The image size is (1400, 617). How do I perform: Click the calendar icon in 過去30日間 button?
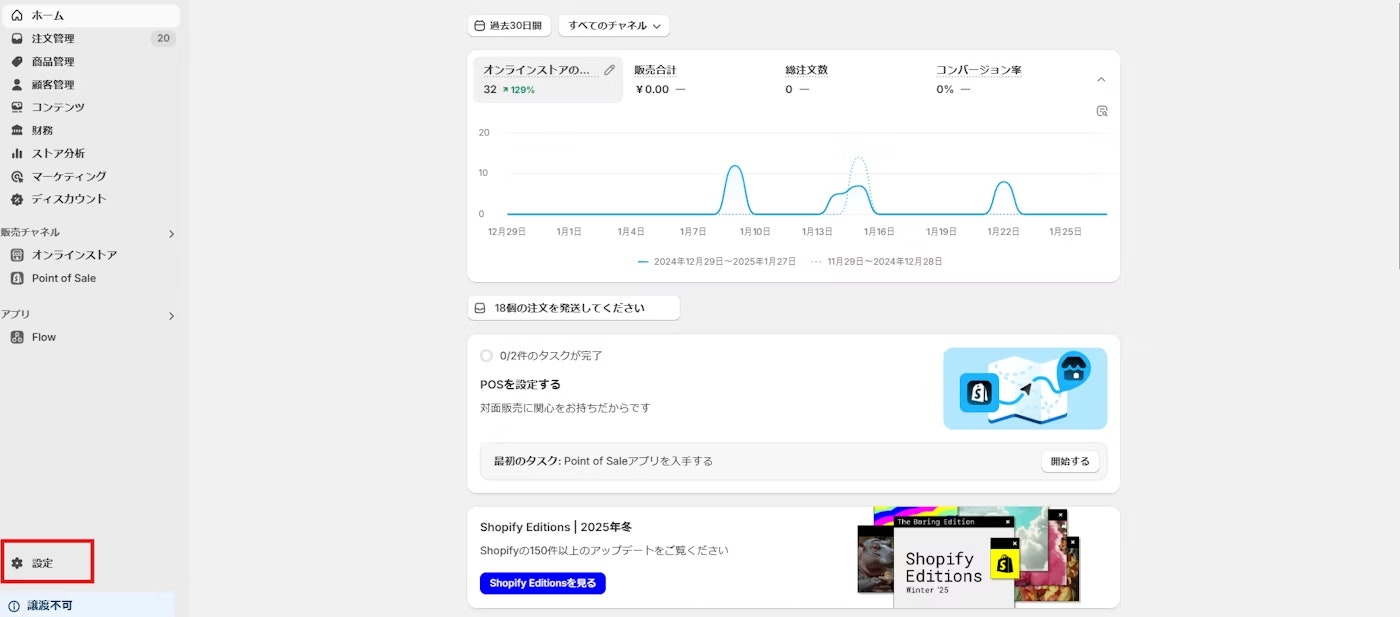[480, 25]
